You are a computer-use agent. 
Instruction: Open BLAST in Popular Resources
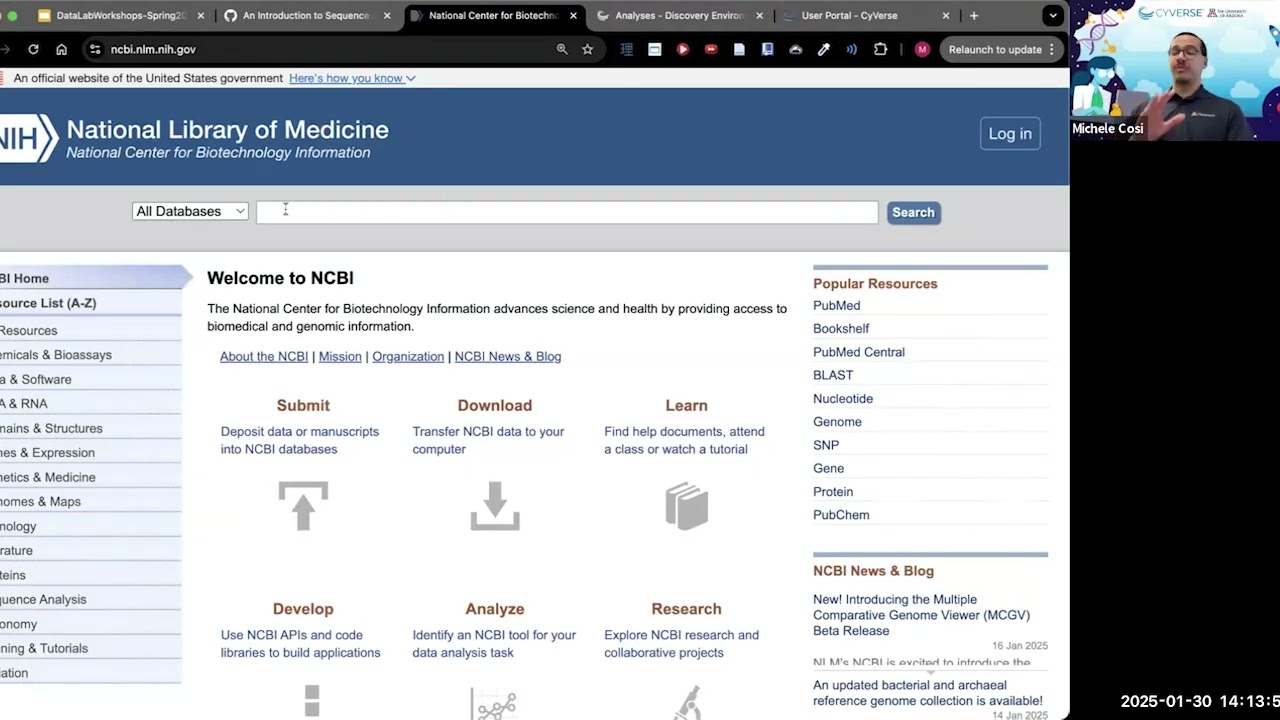[x=833, y=375]
